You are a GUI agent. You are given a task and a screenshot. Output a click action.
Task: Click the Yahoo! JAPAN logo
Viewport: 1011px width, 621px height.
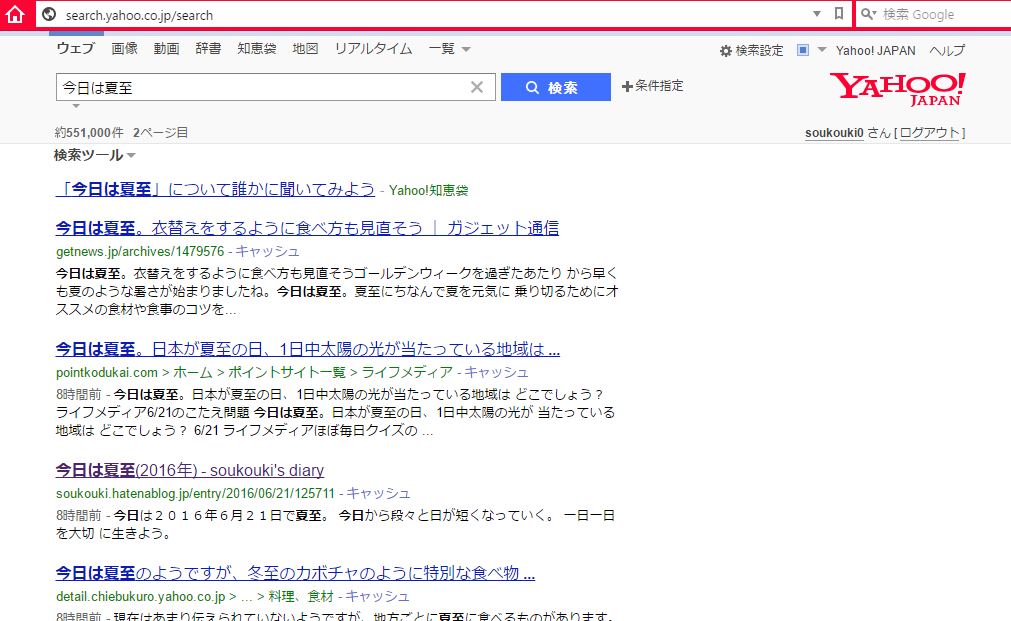[x=898, y=89]
